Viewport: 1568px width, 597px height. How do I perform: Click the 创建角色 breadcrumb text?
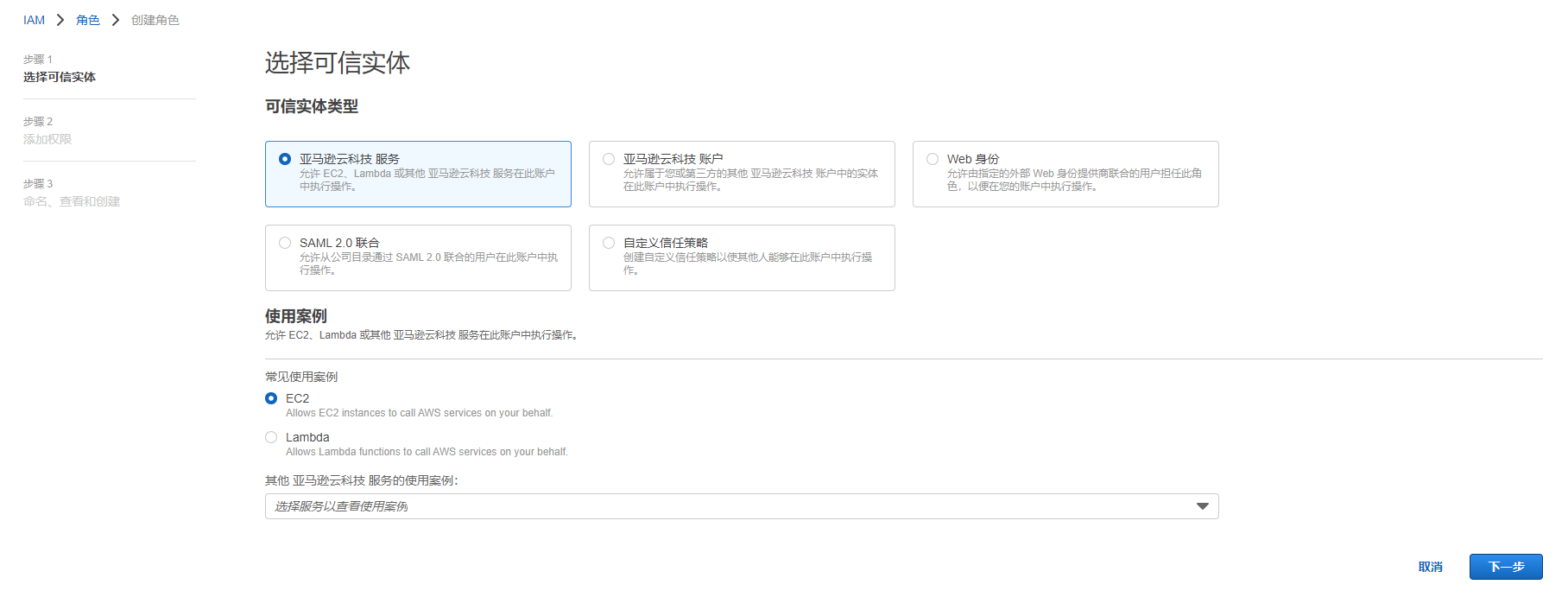(x=155, y=20)
